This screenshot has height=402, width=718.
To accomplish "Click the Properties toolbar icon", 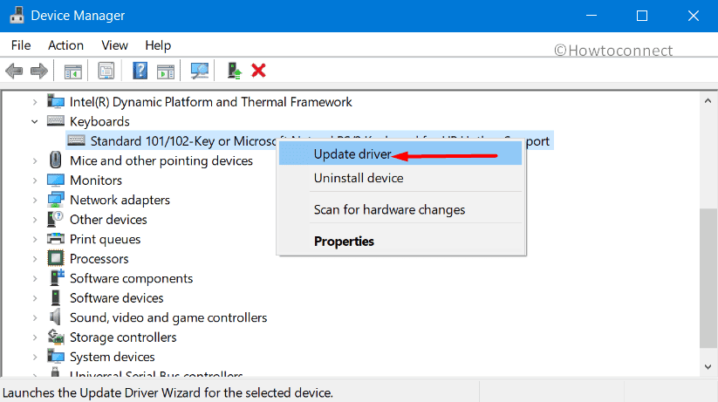I will [x=105, y=70].
